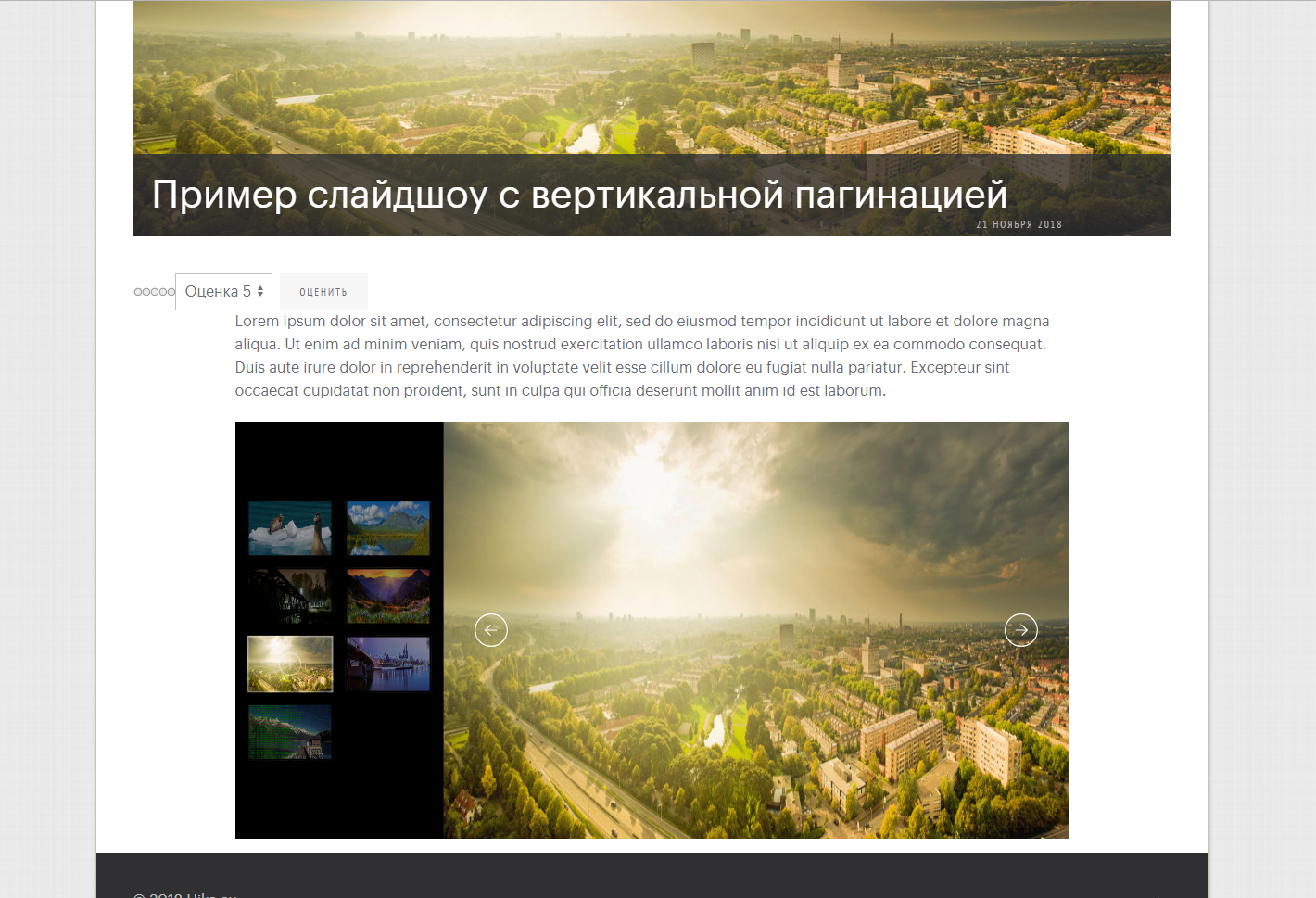Go to the previous slide with left arrow
The width and height of the screenshot is (1316, 898).
(x=491, y=630)
